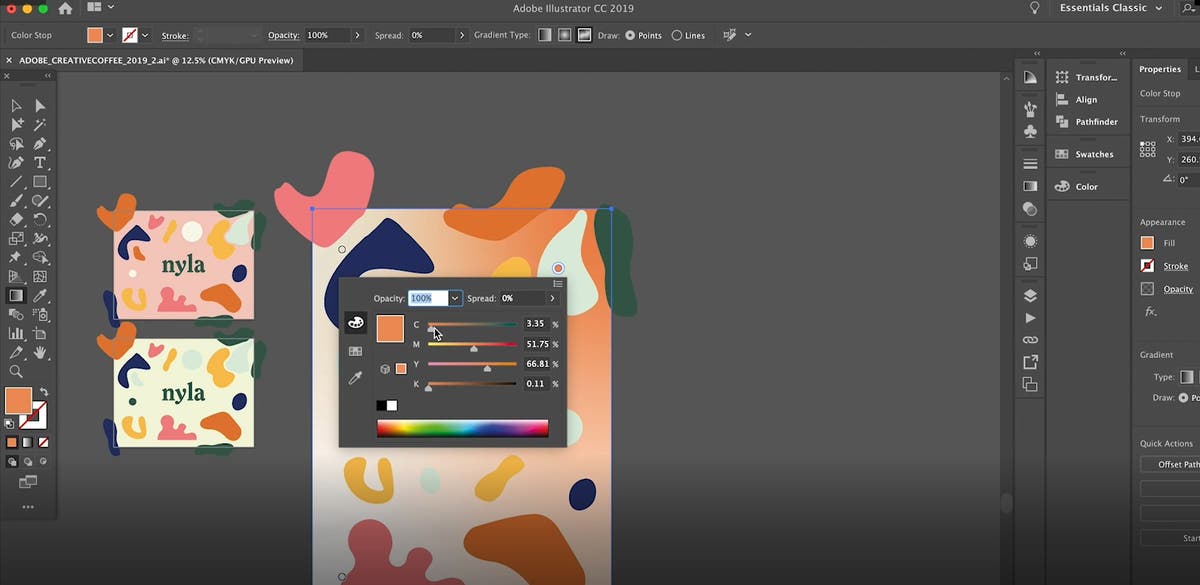Open the Pathfinder panel
The width and height of the screenshot is (1200, 585).
[x=1088, y=121]
